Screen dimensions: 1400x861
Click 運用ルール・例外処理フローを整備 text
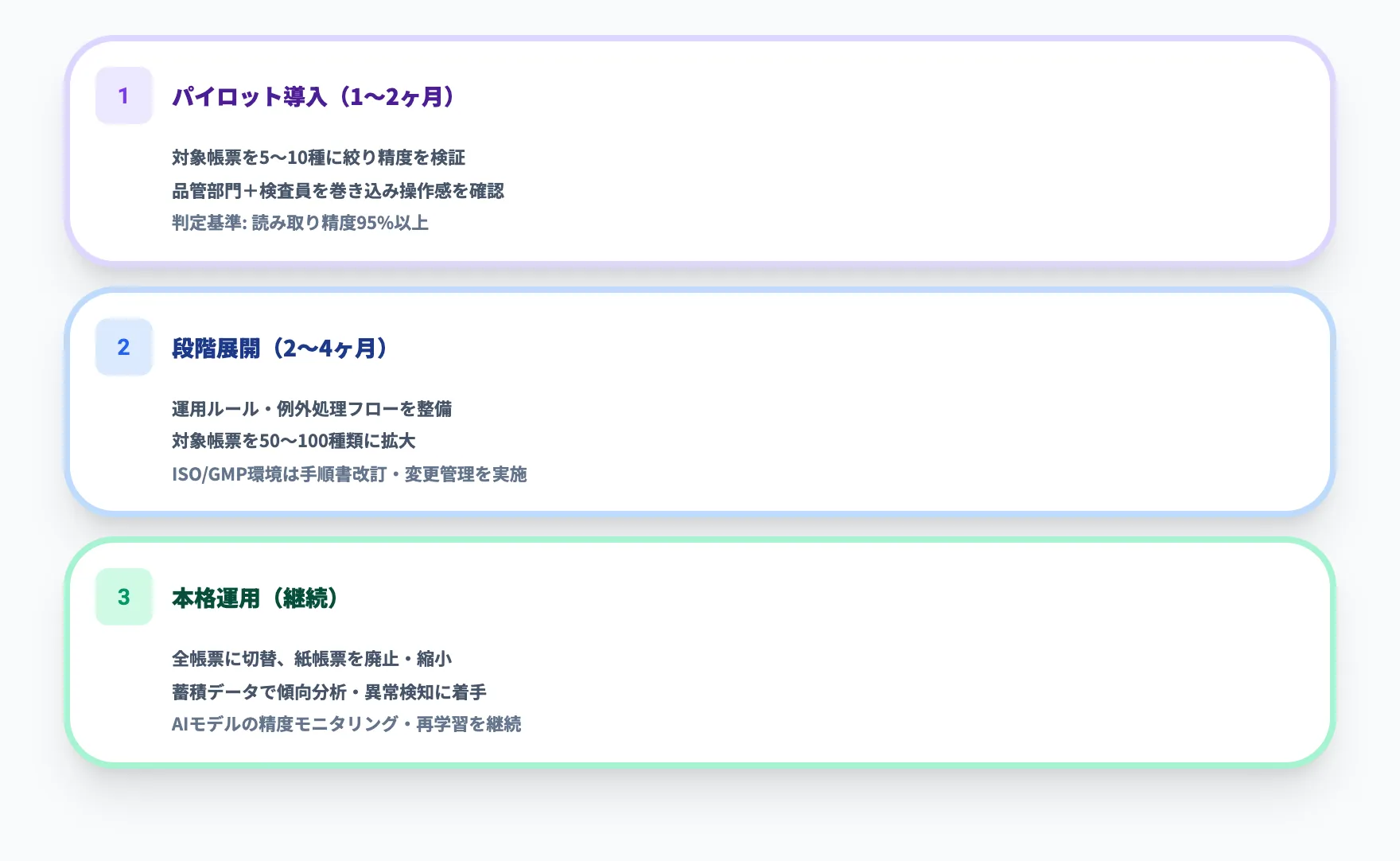(x=314, y=408)
